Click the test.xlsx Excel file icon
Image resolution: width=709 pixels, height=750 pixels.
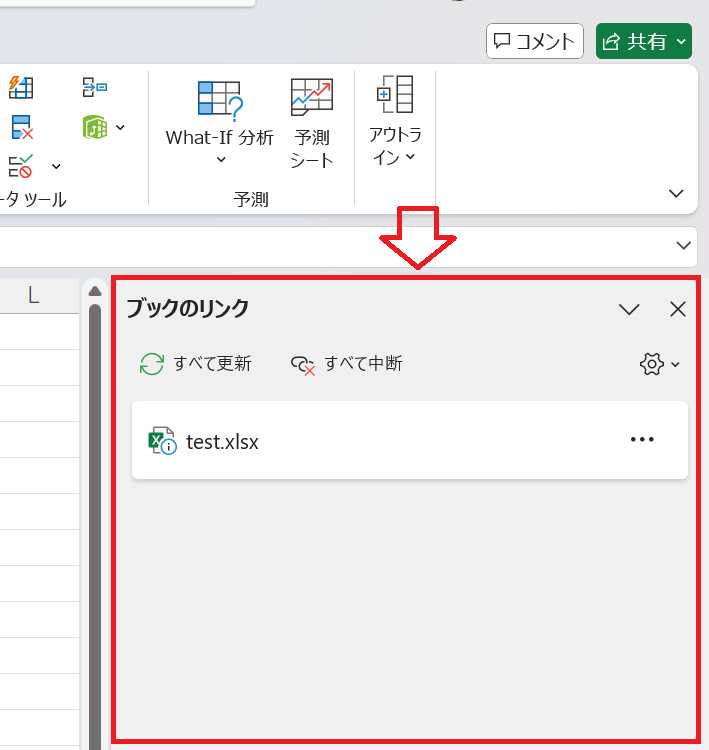pyautogui.click(x=162, y=441)
